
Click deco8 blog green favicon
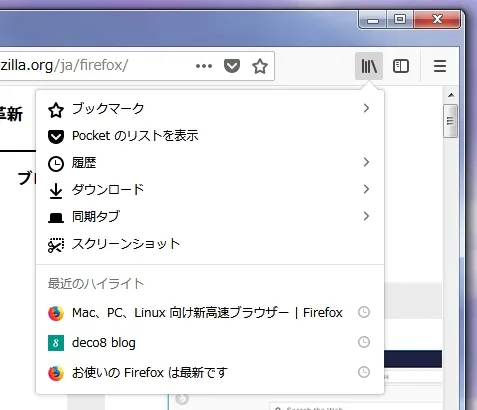point(56,343)
